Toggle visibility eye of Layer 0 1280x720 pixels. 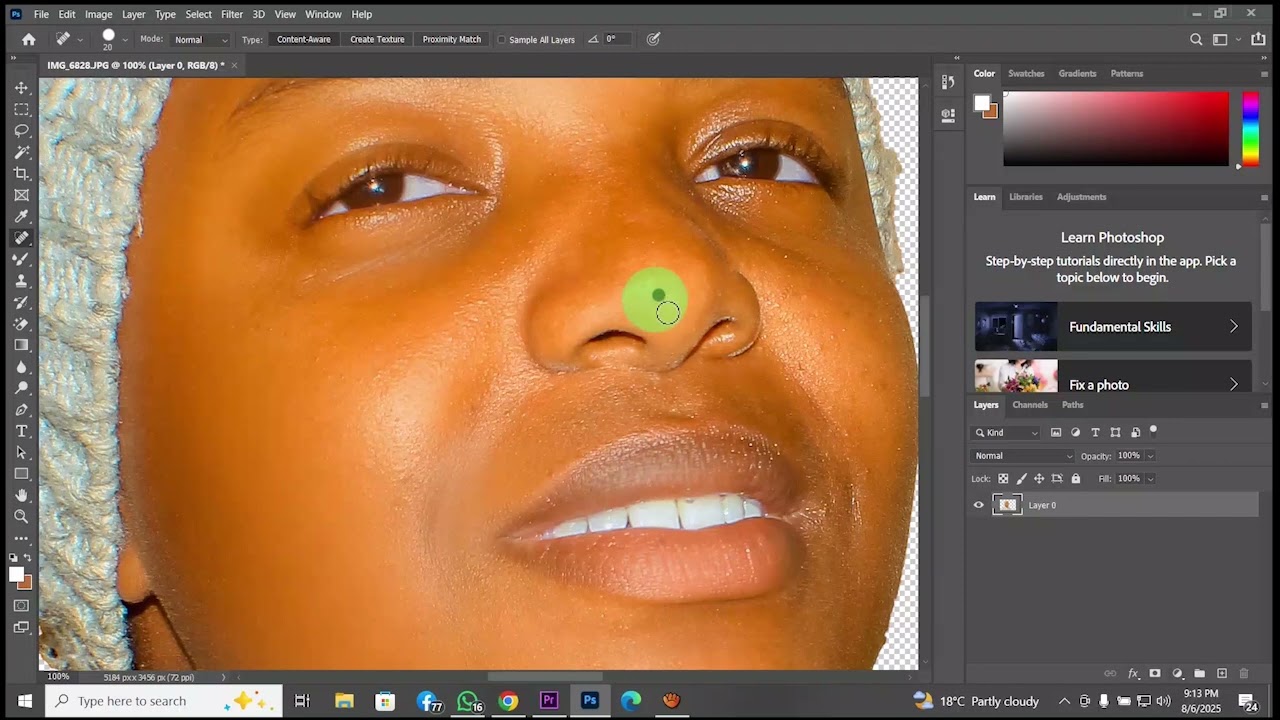tap(979, 505)
